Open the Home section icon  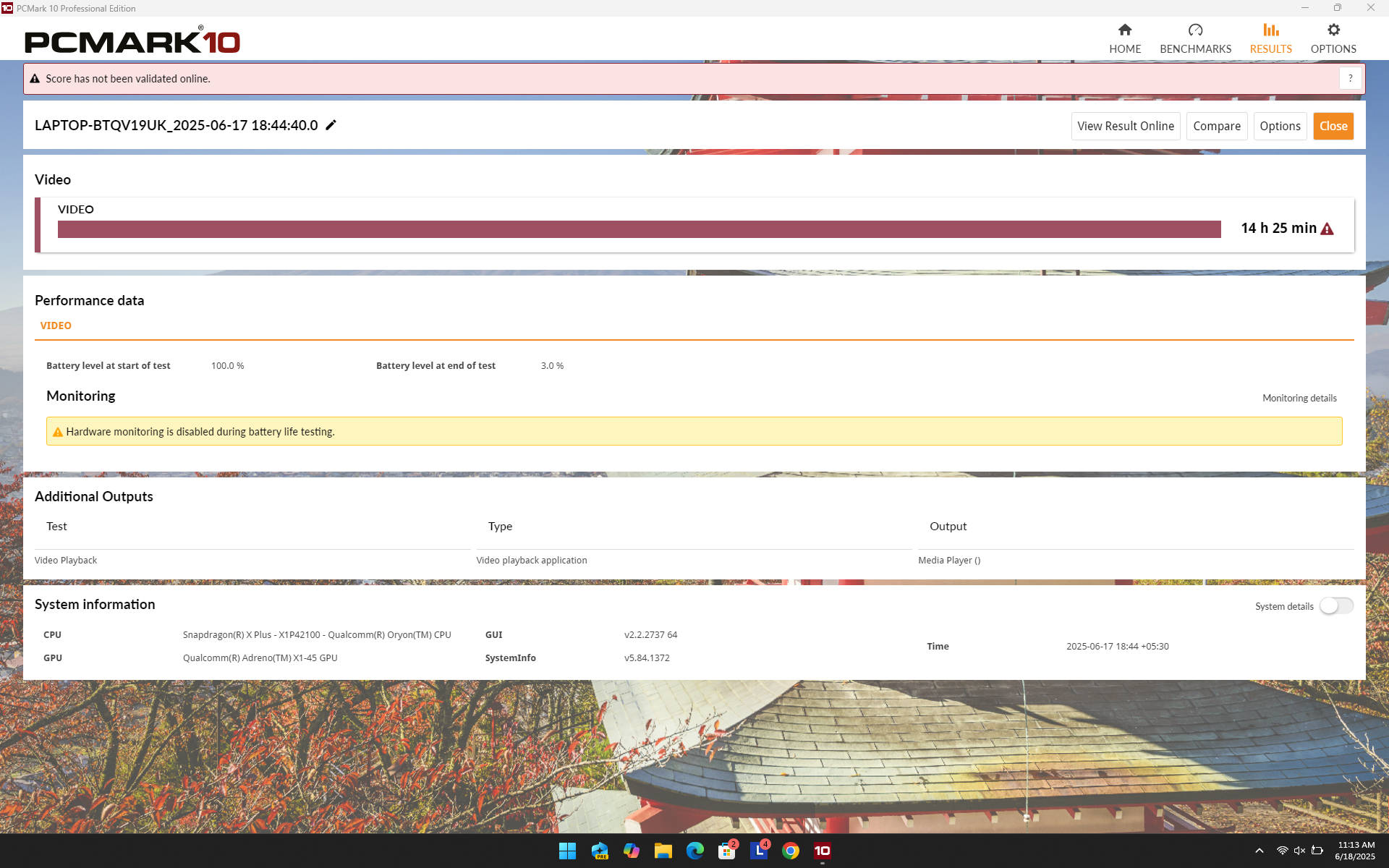1124,30
